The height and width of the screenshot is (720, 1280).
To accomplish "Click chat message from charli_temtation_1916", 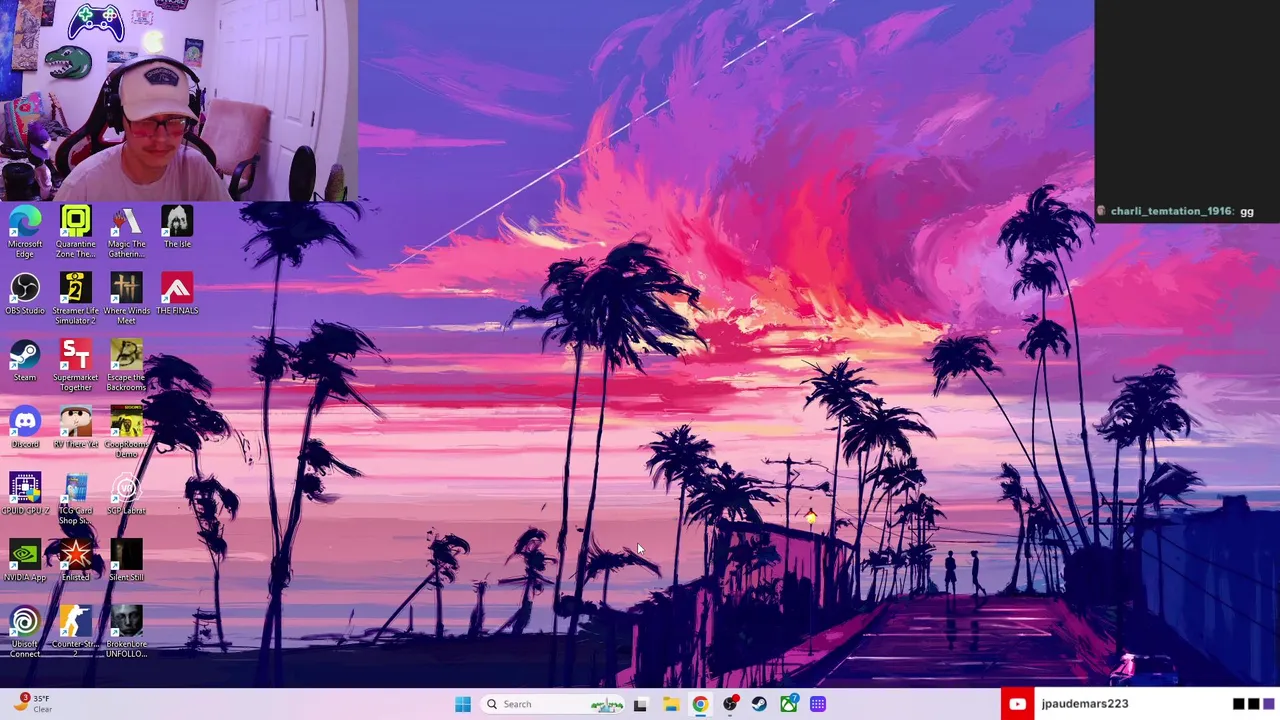I will point(1176,211).
